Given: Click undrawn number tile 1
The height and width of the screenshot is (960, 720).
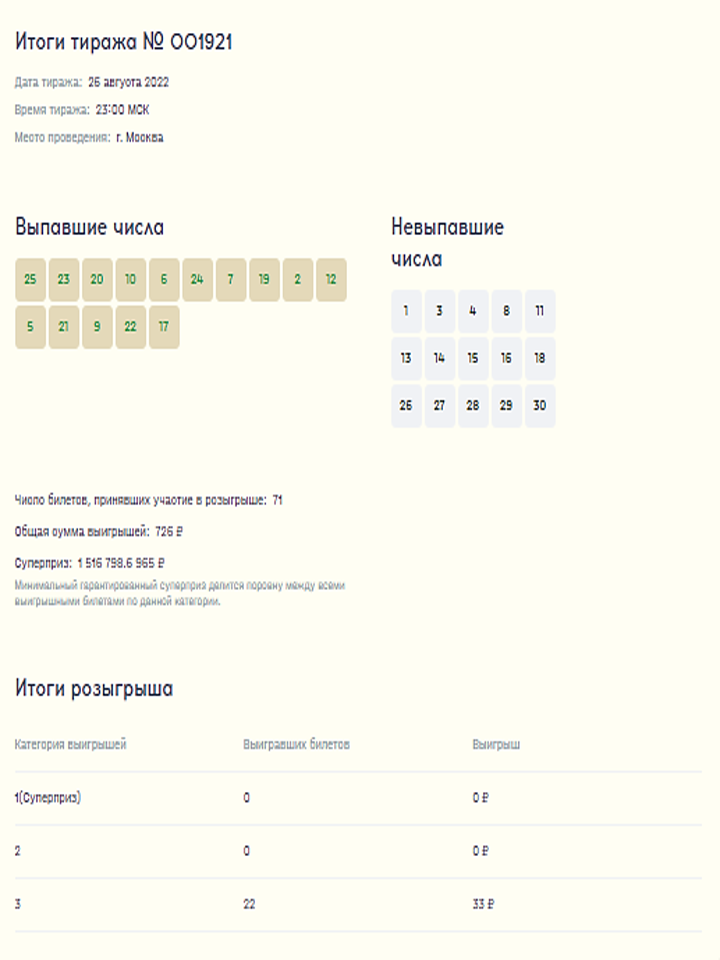Looking at the screenshot, I should 406,311.
